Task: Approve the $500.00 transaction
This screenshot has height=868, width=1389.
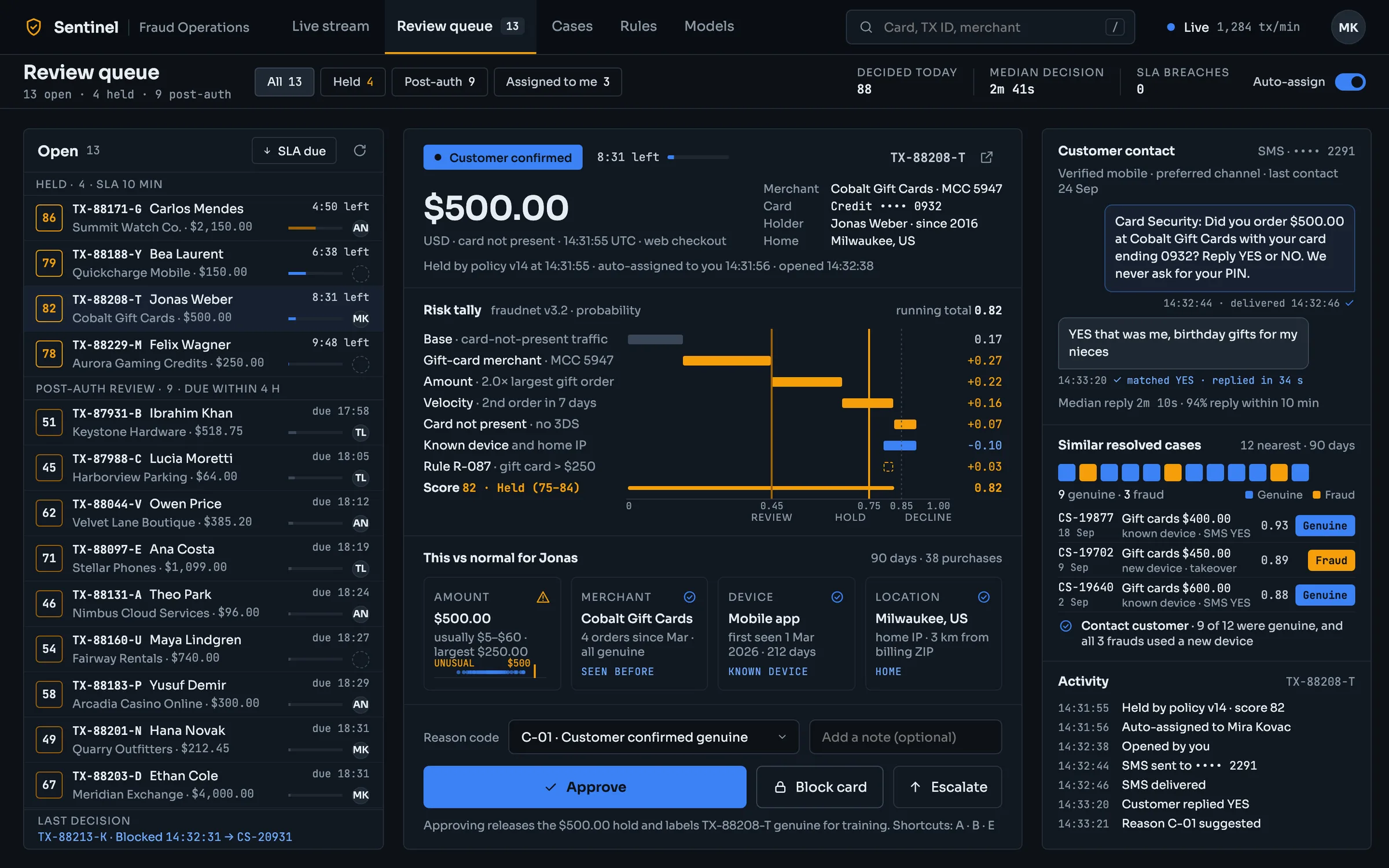Action: (x=585, y=786)
